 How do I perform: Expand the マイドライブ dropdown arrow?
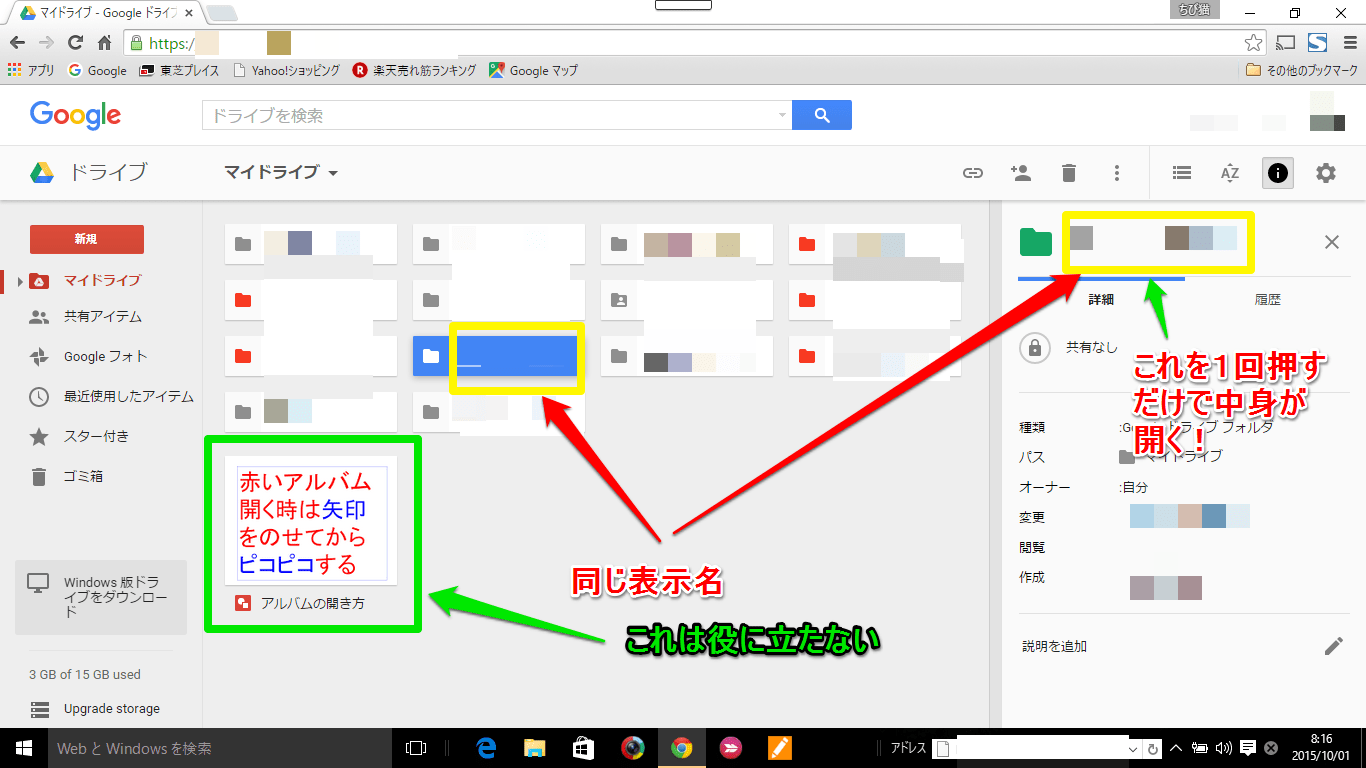click(333, 173)
